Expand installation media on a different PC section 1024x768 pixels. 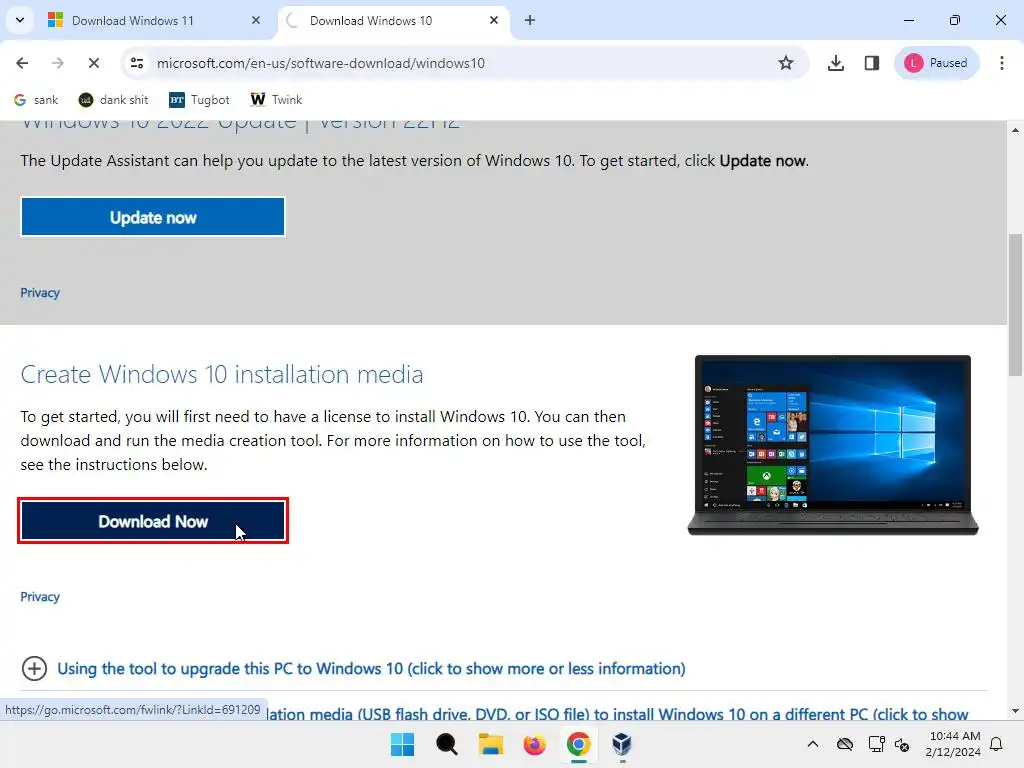coord(617,714)
